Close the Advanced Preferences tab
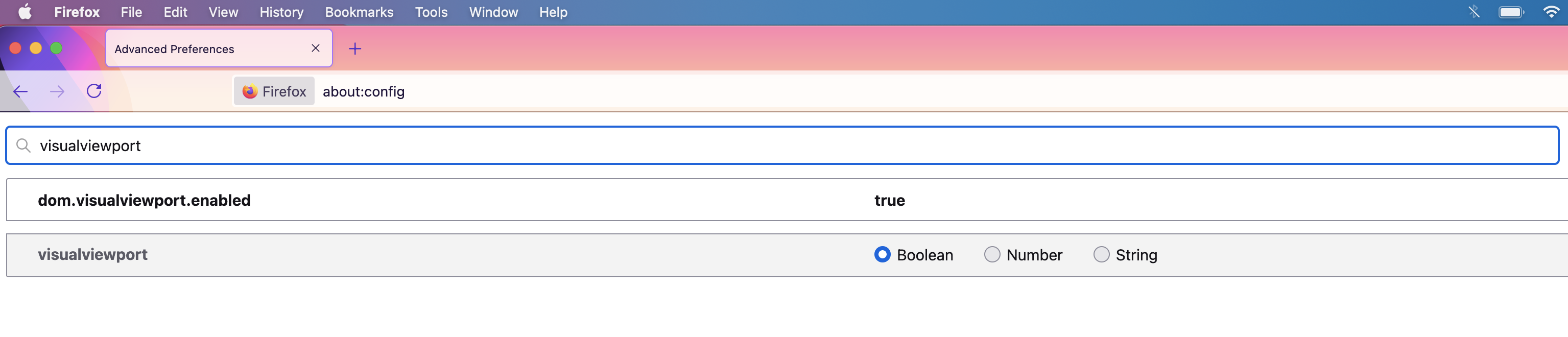Image resolution: width=1568 pixels, height=337 pixels. (315, 48)
